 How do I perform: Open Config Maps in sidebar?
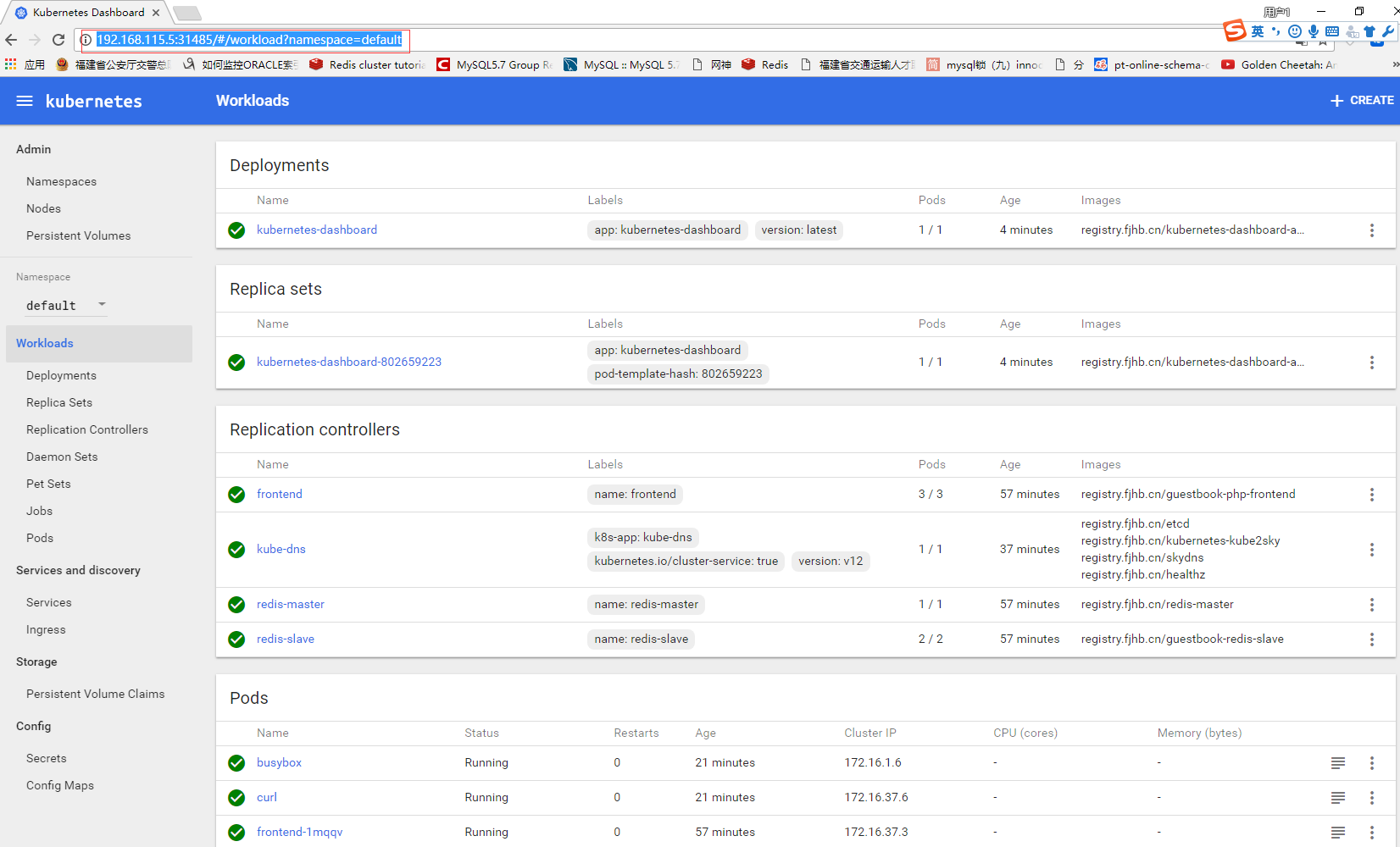60,786
